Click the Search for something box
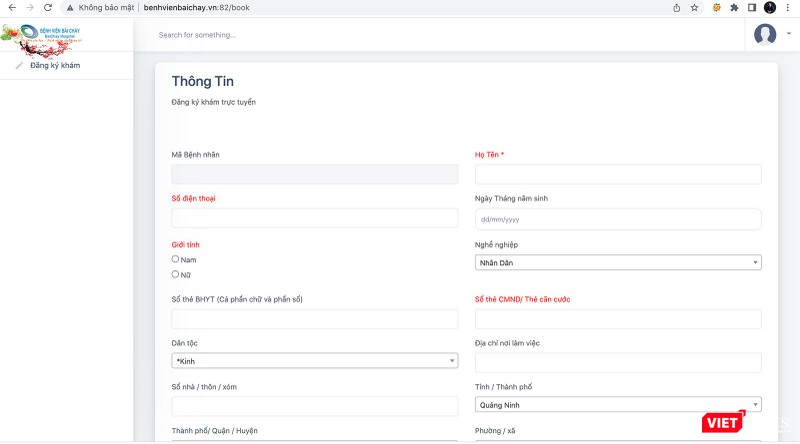Screen dimensions: 800x444 300,35
